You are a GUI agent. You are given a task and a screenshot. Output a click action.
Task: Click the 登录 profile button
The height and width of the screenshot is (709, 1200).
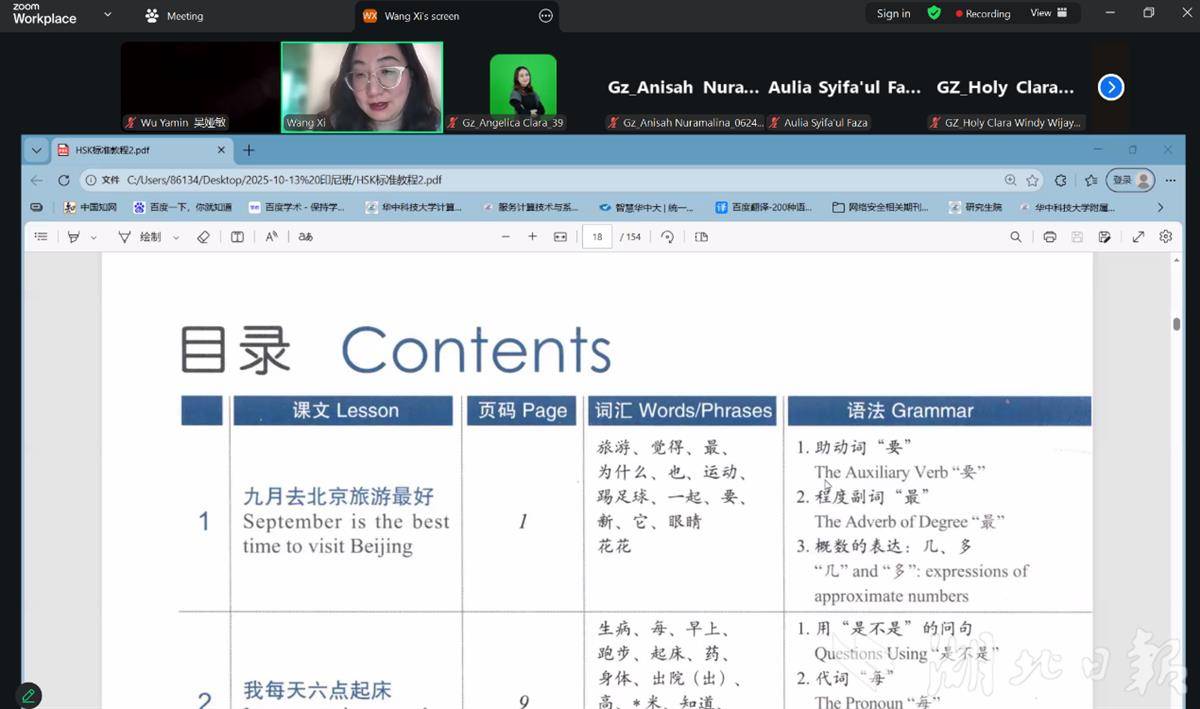pyautogui.click(x=1130, y=180)
